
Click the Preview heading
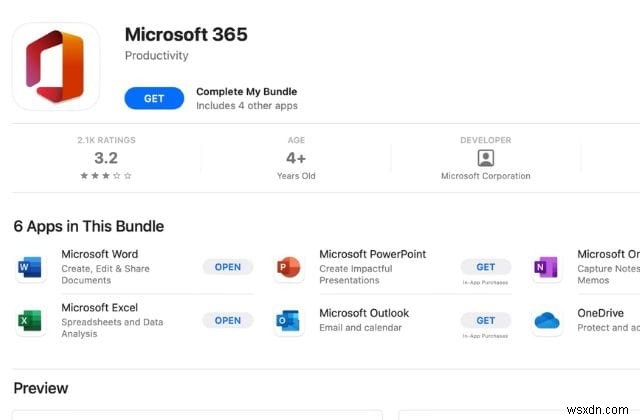(x=41, y=388)
